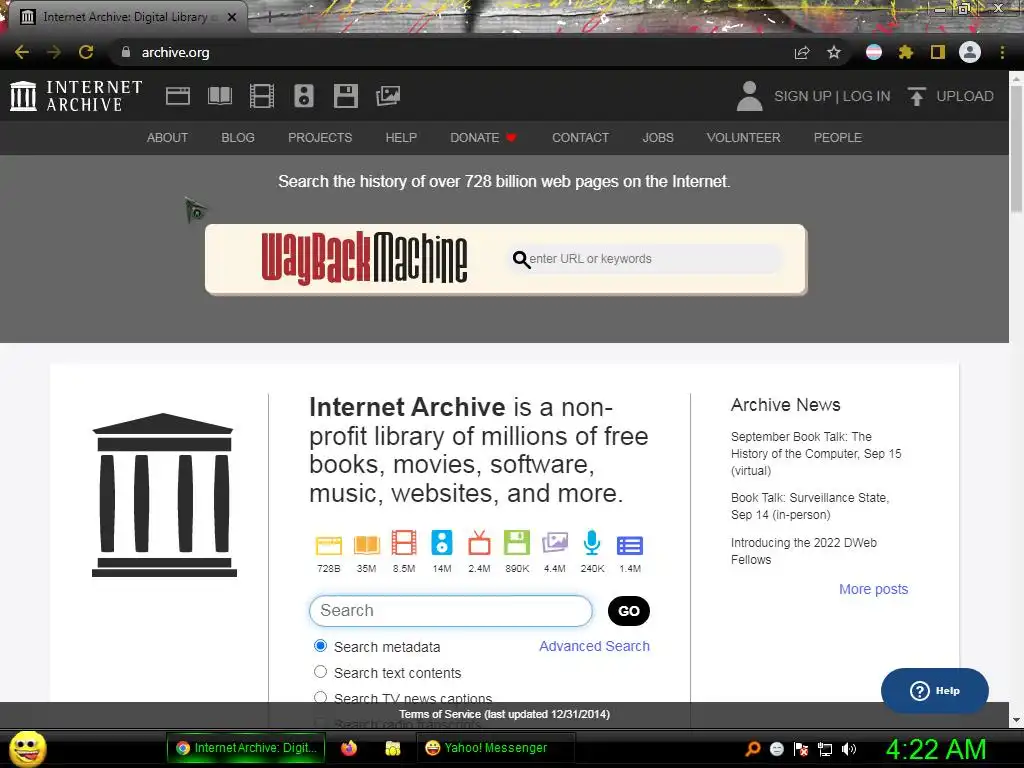Open the Software floppy icon in top navigation
Image resolution: width=1024 pixels, height=768 pixels.
coord(345,96)
